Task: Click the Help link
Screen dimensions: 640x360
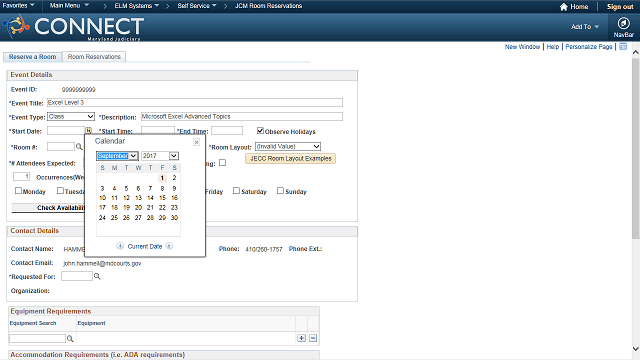Action: (553, 47)
